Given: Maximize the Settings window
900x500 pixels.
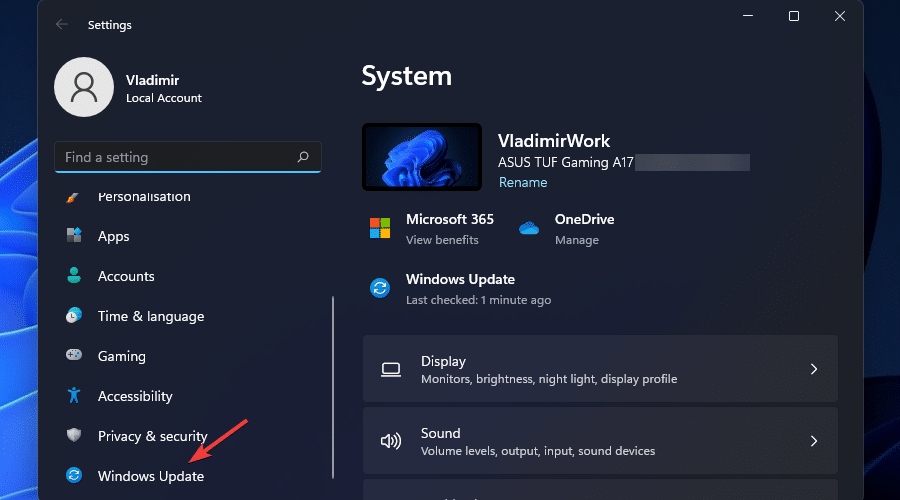Looking at the screenshot, I should pos(794,16).
